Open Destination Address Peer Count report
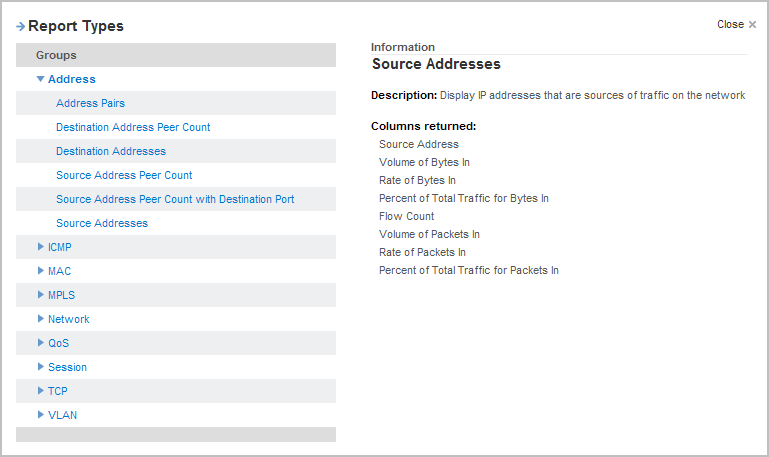 pos(133,127)
